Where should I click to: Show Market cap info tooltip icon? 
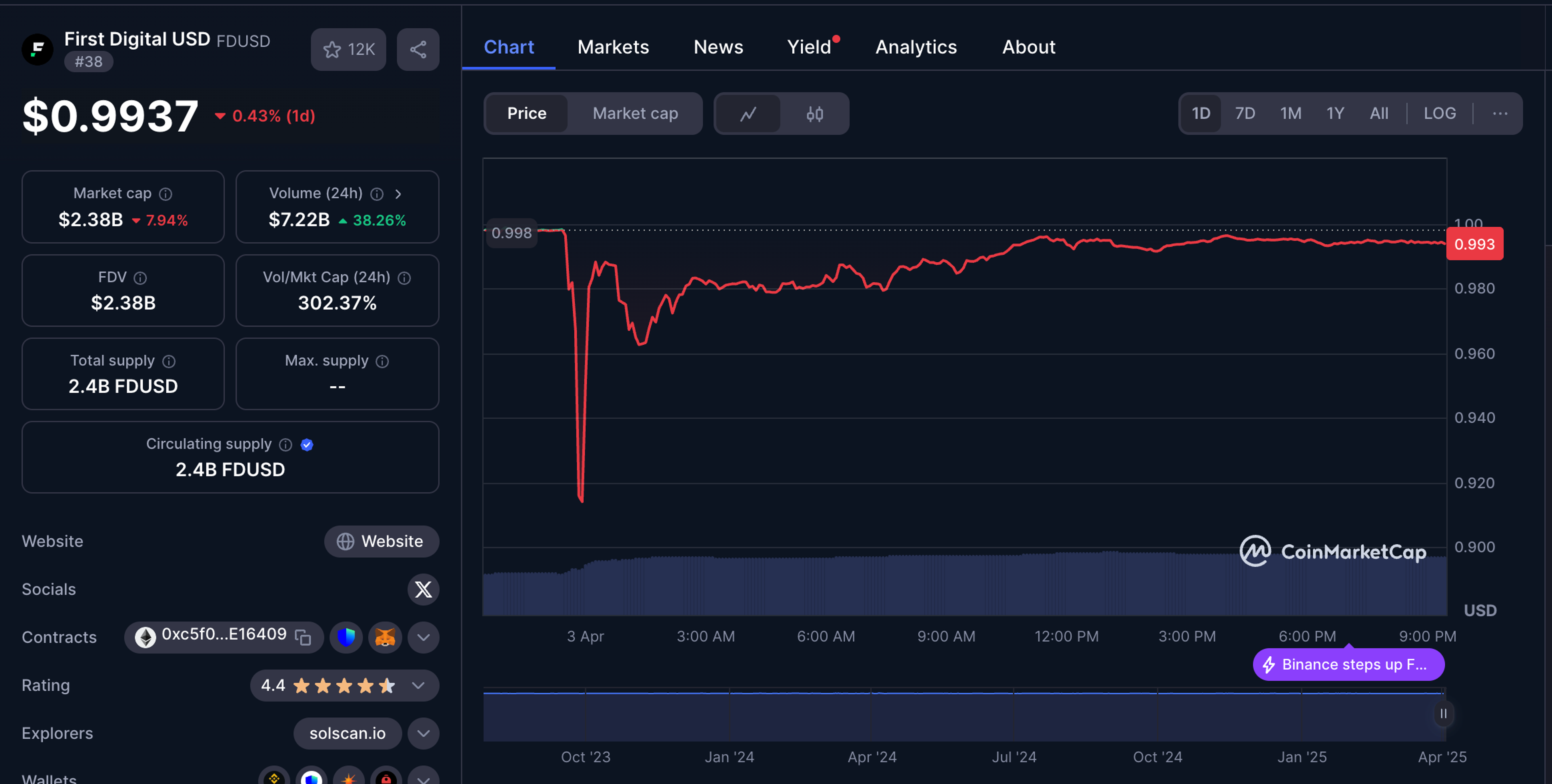point(166,194)
